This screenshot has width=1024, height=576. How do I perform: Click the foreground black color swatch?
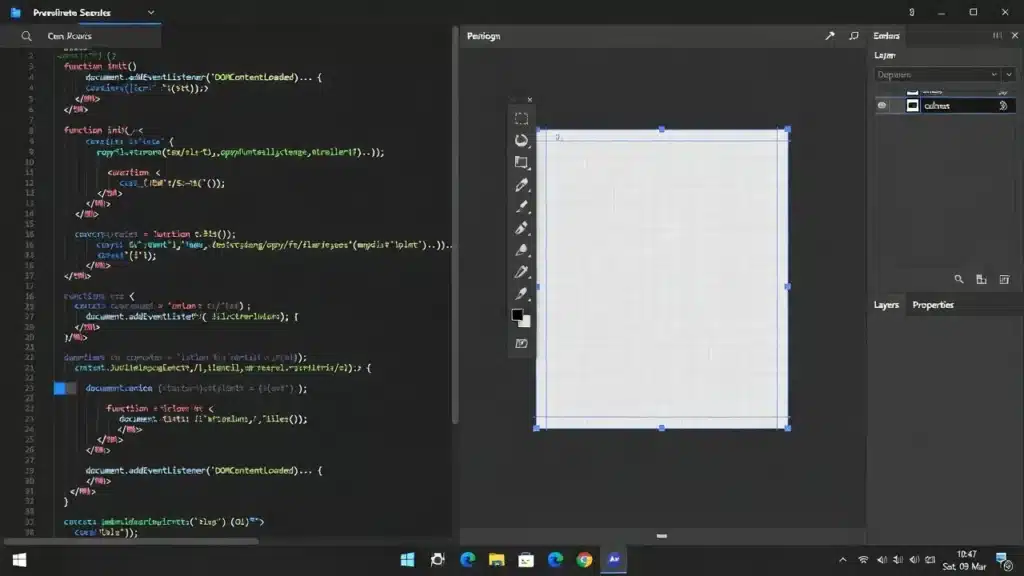(518, 315)
